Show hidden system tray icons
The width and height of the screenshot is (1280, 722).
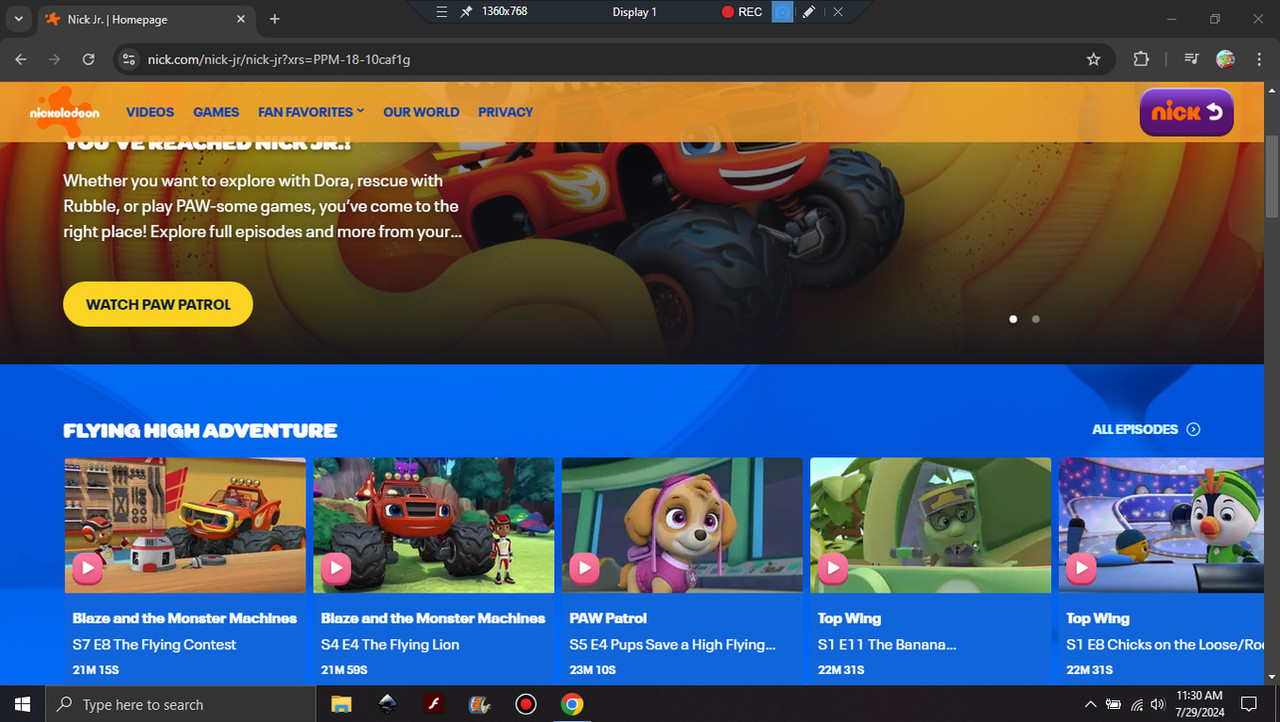click(1090, 704)
